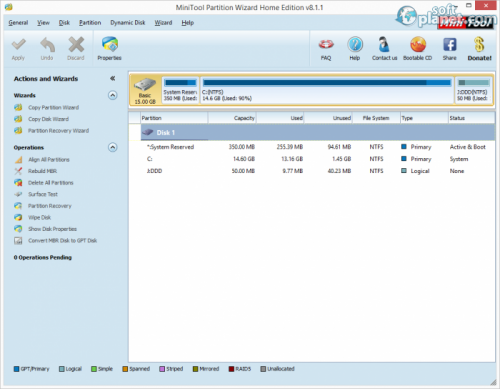Open the Help menu
This screenshot has width=500, height=389.
pyautogui.click(x=188, y=23)
